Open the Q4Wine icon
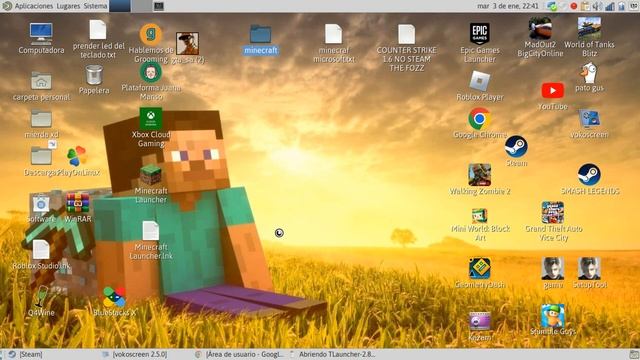640x360 pixels. [41, 297]
